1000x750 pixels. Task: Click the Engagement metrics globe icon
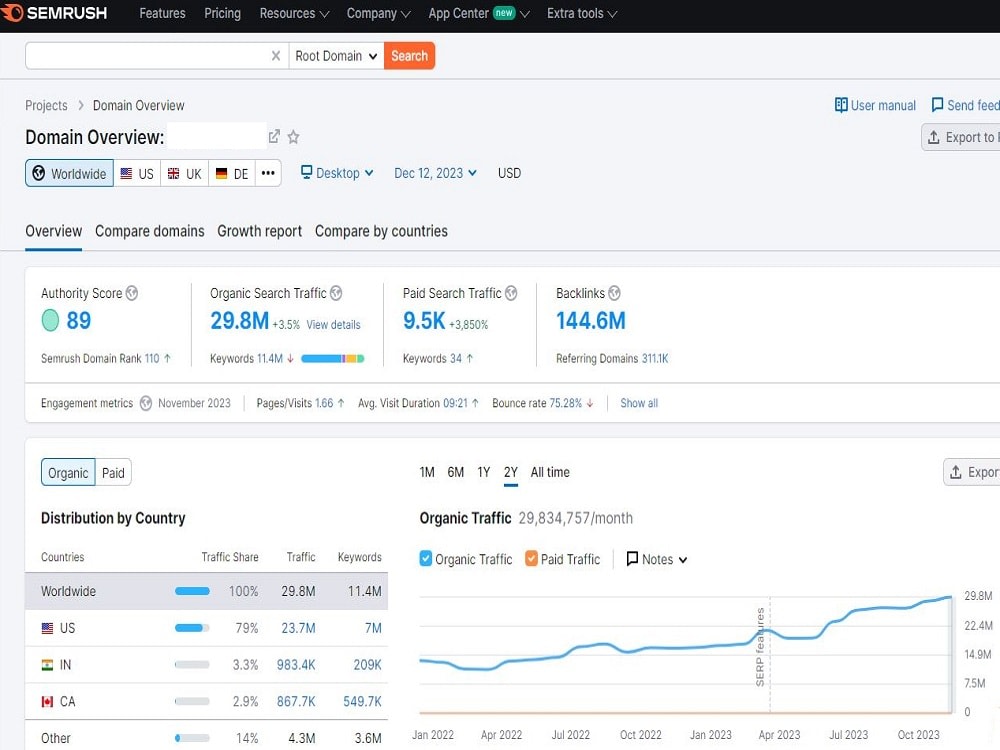146,403
